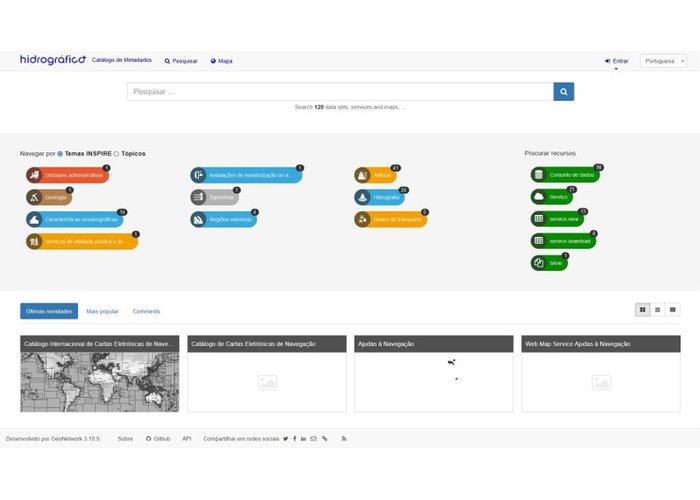The height and width of the screenshot is (500, 700).
Task: Select the Temas INSPIRE radio button
Action: tap(60, 154)
